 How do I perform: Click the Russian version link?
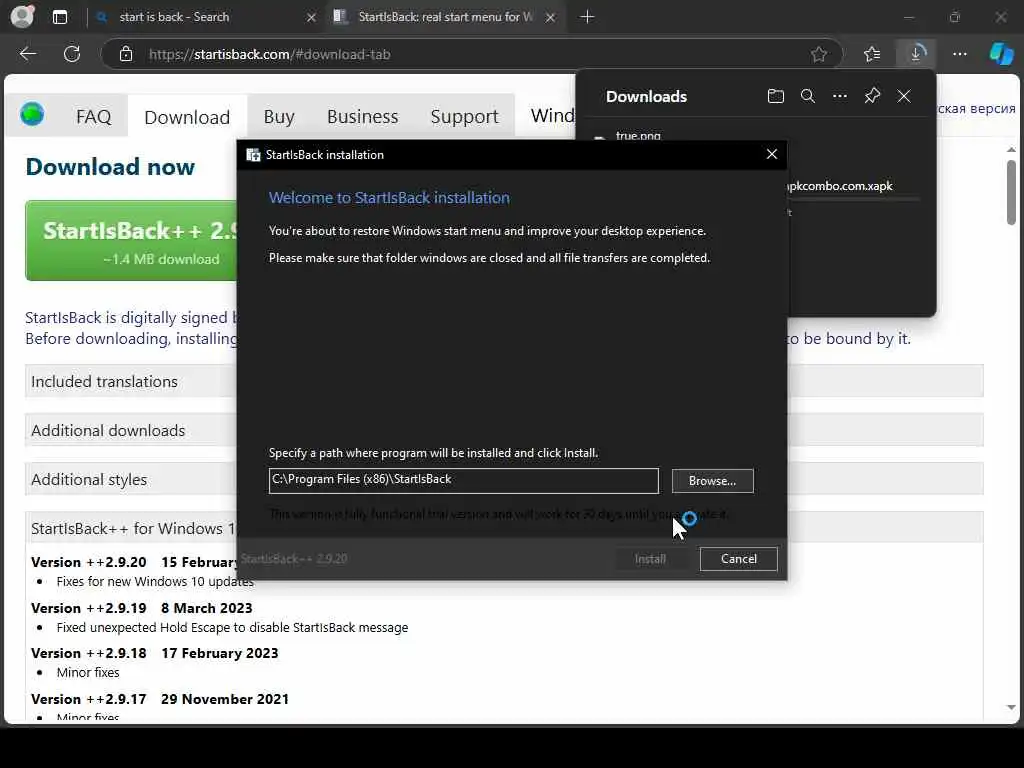pos(976,108)
